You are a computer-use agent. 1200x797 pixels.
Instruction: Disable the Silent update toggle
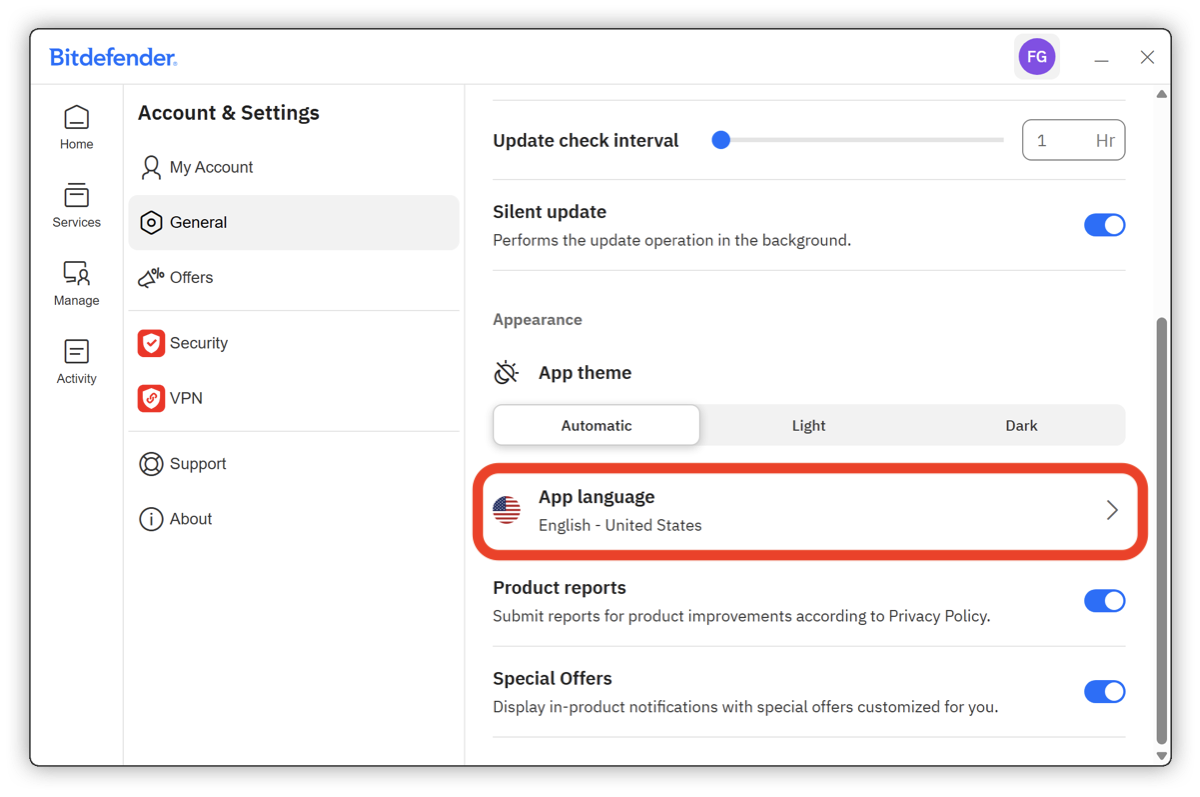pyautogui.click(x=1104, y=225)
